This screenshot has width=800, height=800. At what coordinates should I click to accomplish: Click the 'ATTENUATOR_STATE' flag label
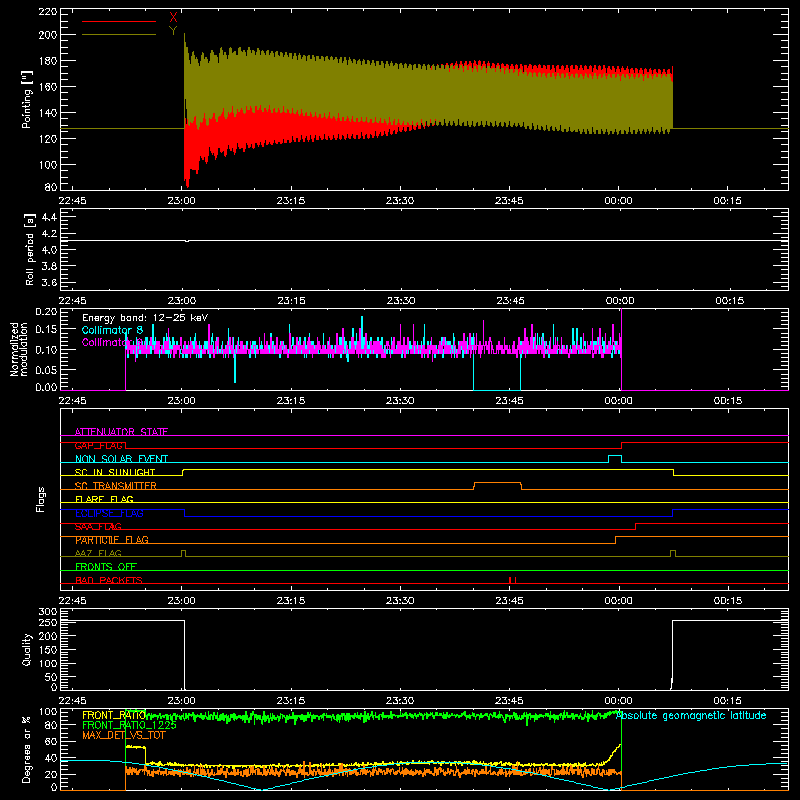[x=121, y=432]
